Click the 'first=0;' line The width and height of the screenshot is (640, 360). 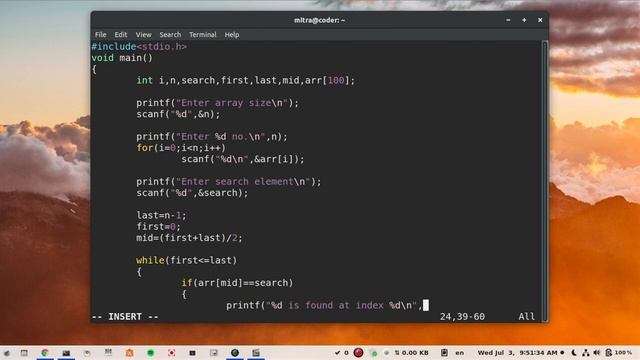pyautogui.click(x=158, y=227)
